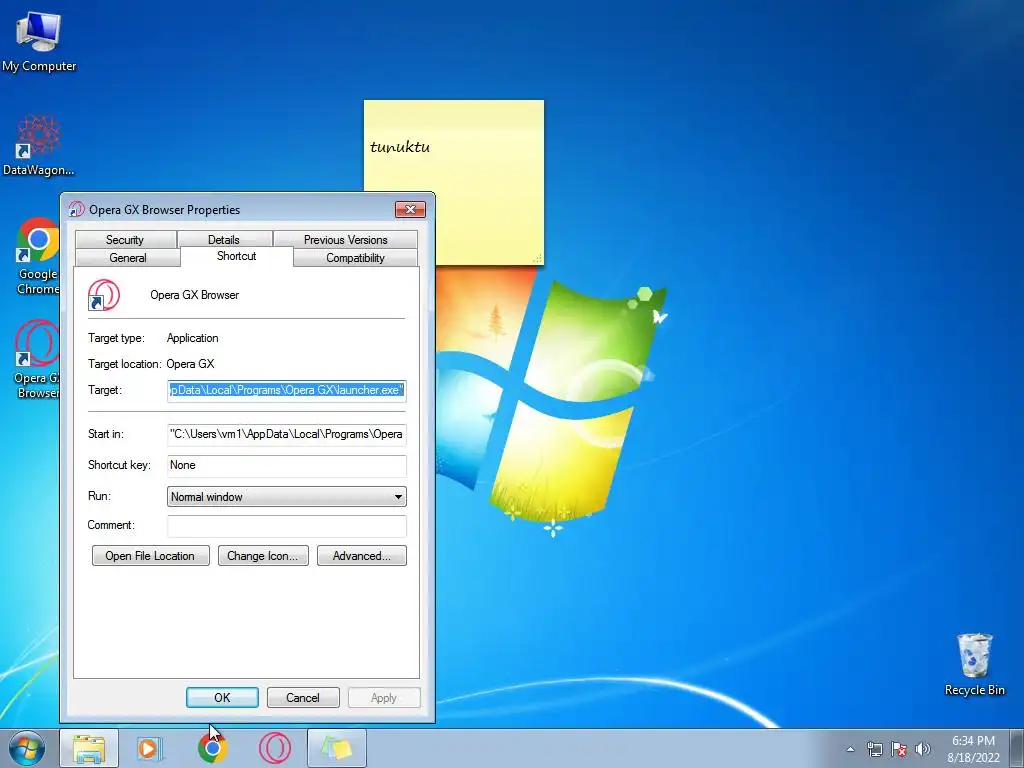
Task: Open the Windows Start menu orb
Action: (x=27, y=748)
